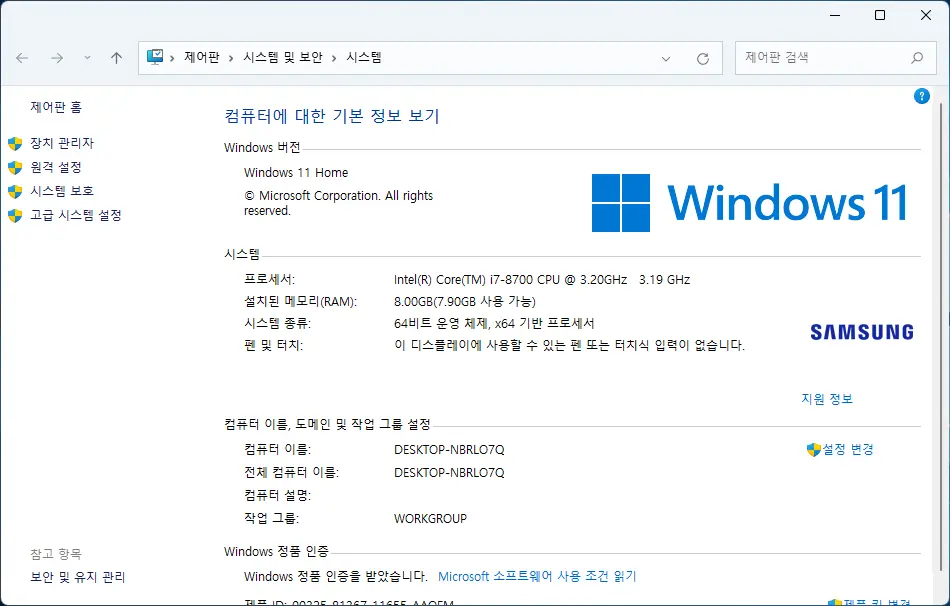This screenshot has width=950, height=606.
Task: Open 원격 설정 link
Action: [56, 167]
